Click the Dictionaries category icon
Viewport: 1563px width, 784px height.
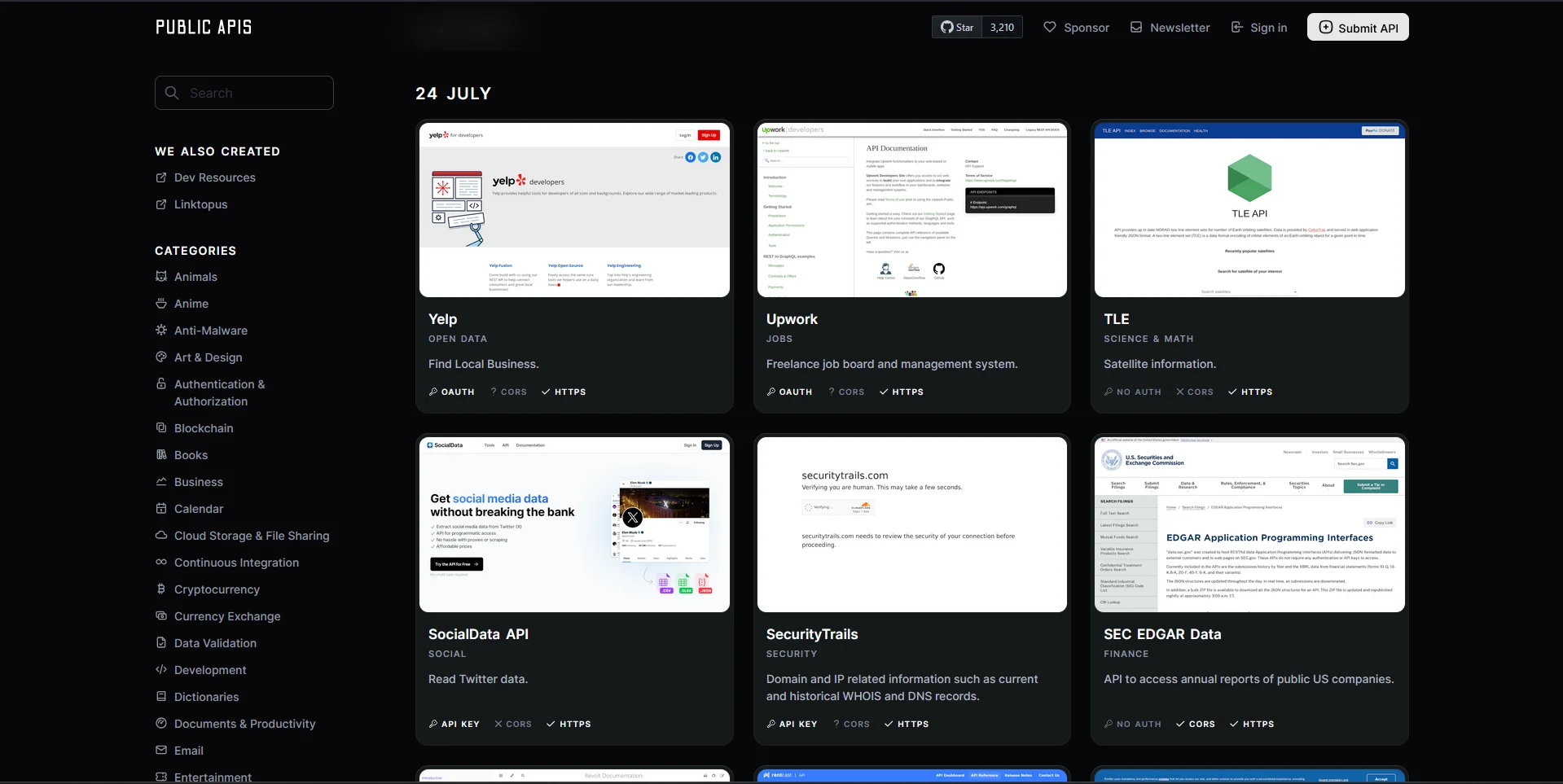click(161, 696)
